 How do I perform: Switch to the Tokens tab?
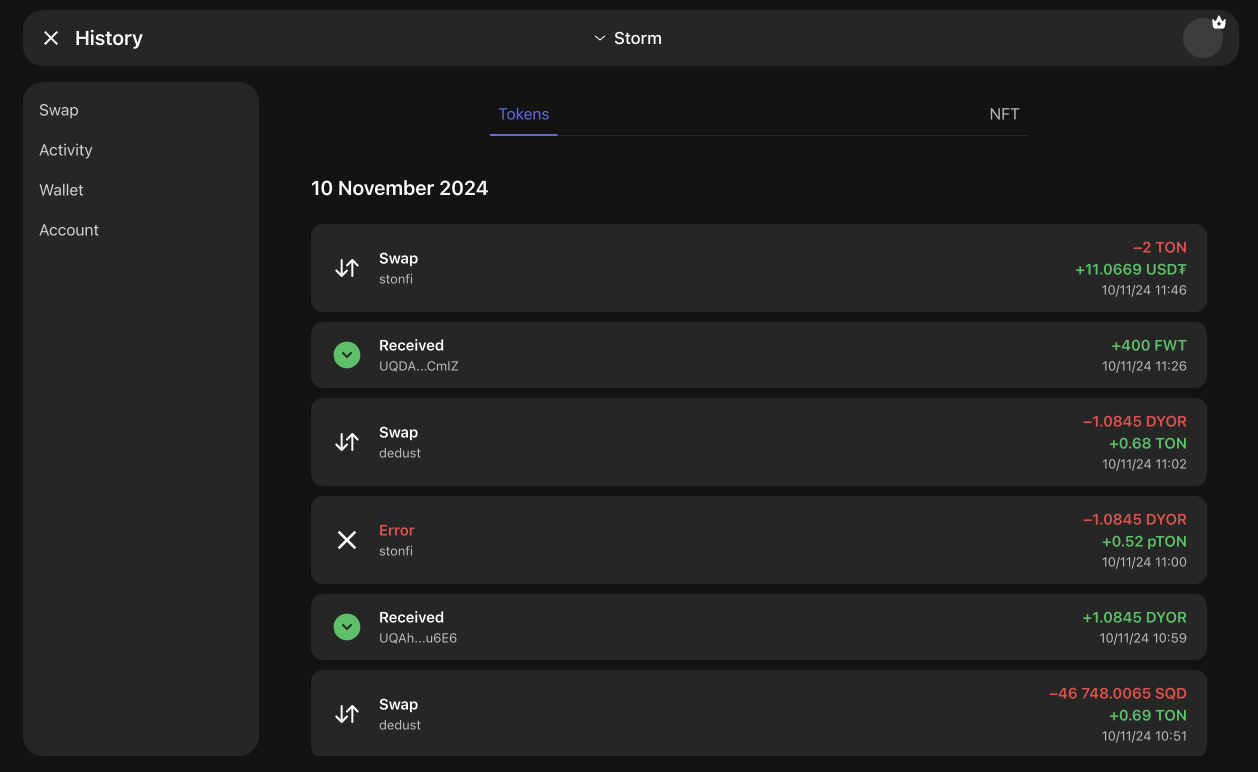pyautogui.click(x=524, y=114)
